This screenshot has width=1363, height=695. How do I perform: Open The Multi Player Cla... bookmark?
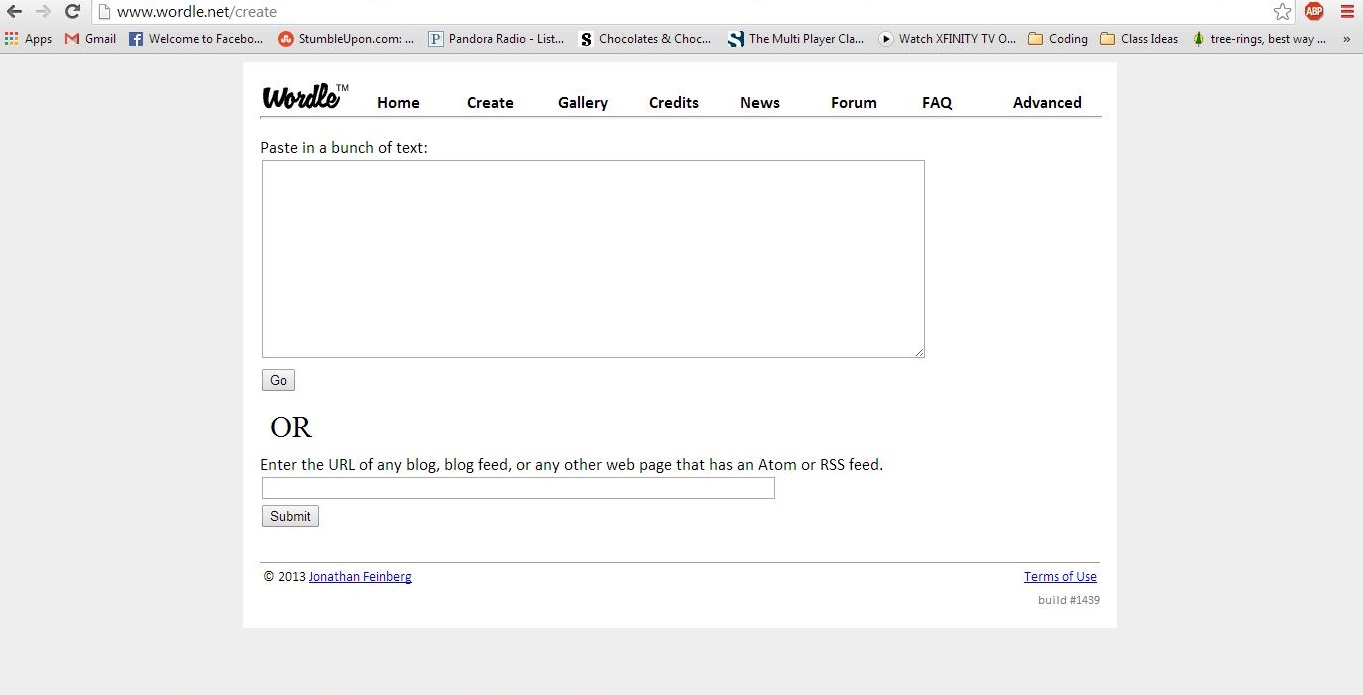[796, 39]
